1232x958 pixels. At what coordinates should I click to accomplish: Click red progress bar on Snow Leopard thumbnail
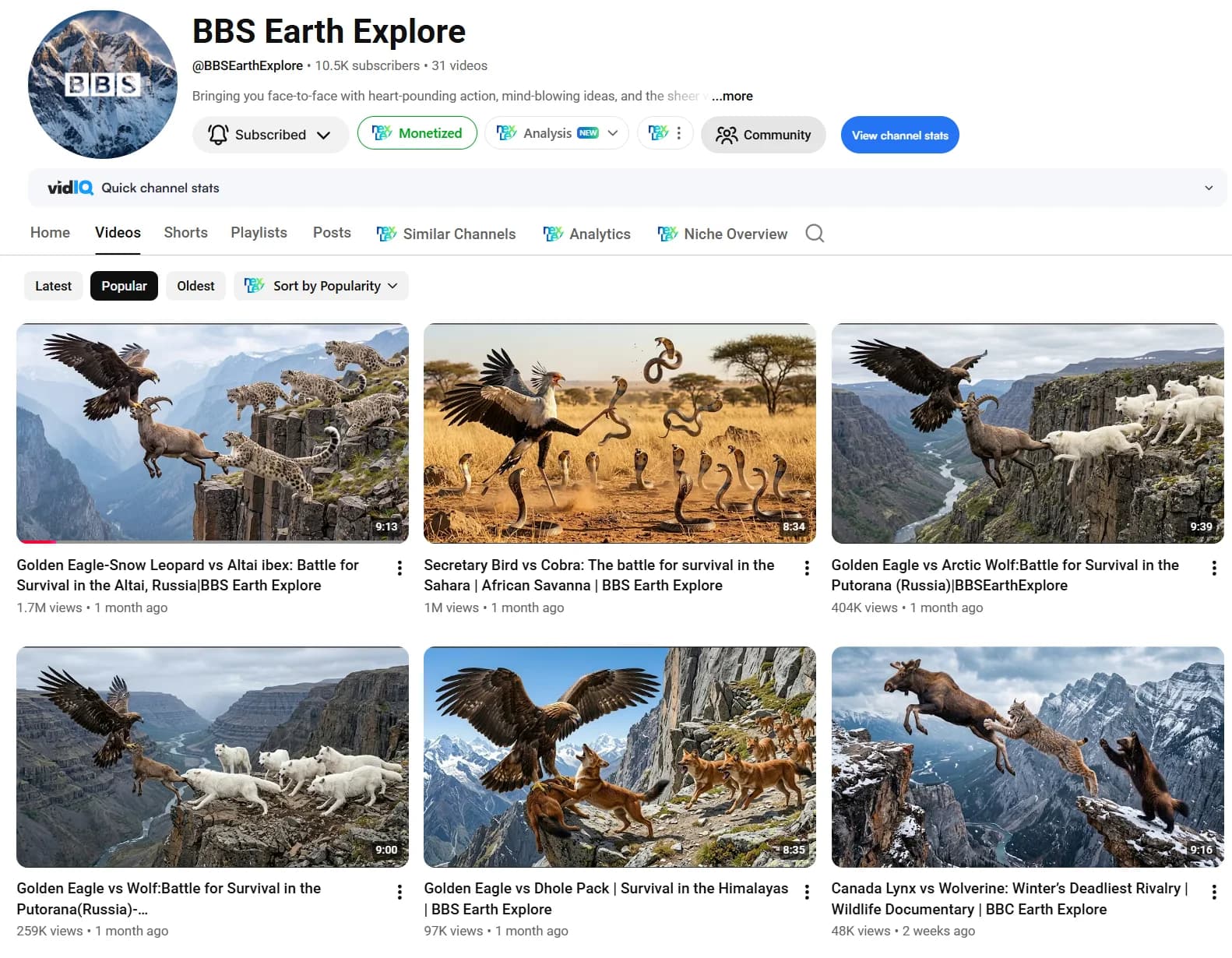point(37,541)
